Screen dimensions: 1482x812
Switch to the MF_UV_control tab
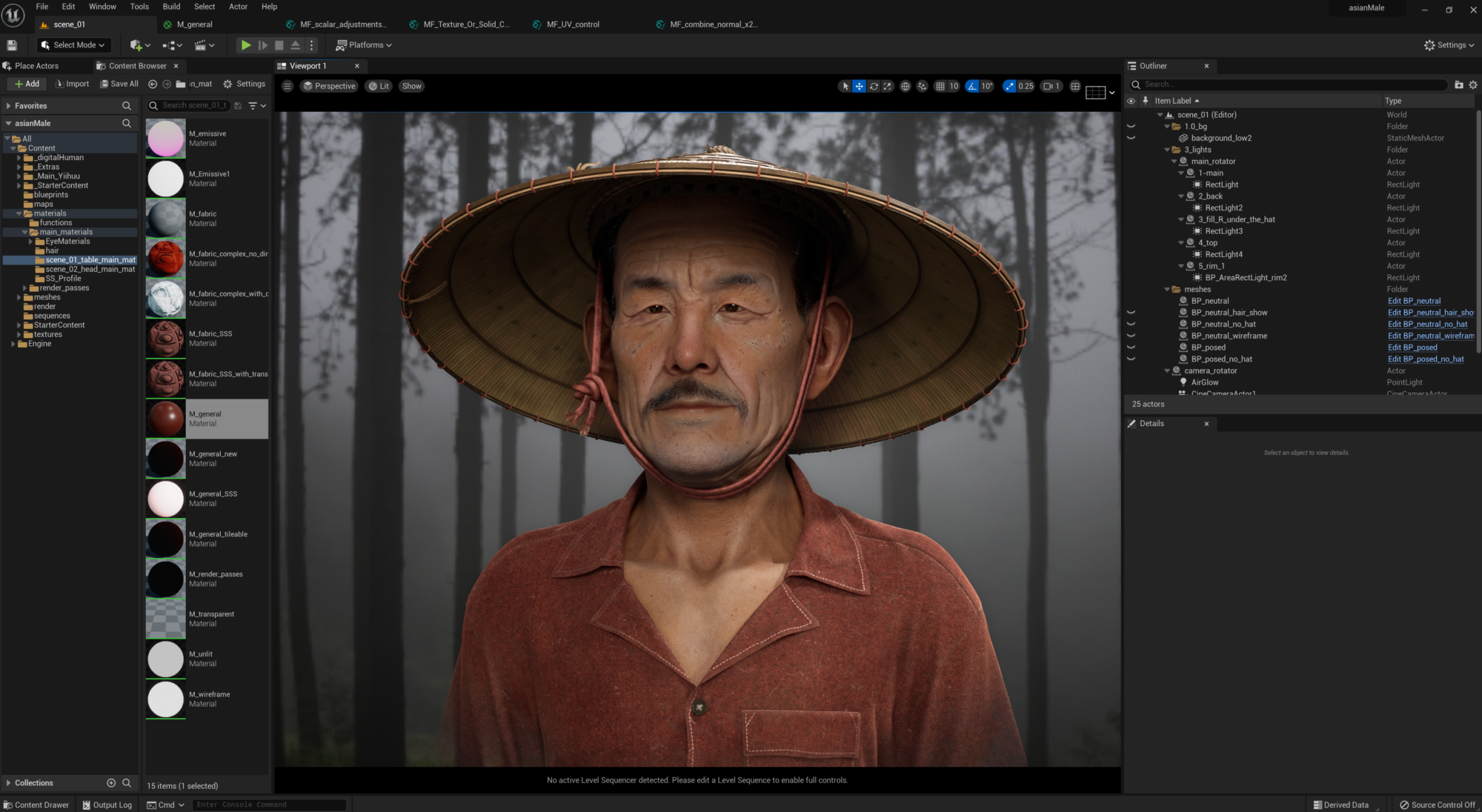pos(572,24)
